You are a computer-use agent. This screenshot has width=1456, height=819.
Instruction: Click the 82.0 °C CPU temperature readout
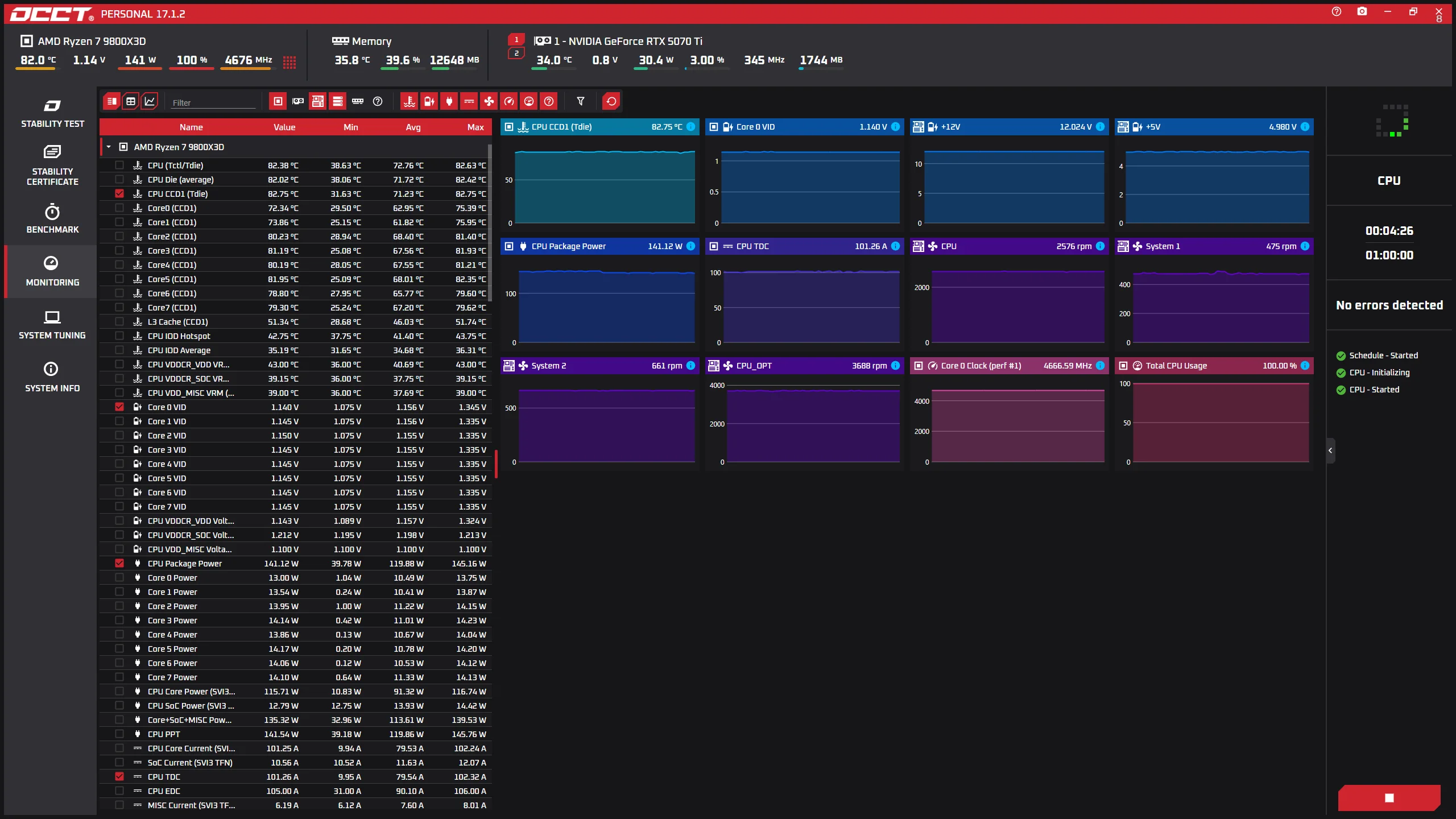[x=38, y=60]
